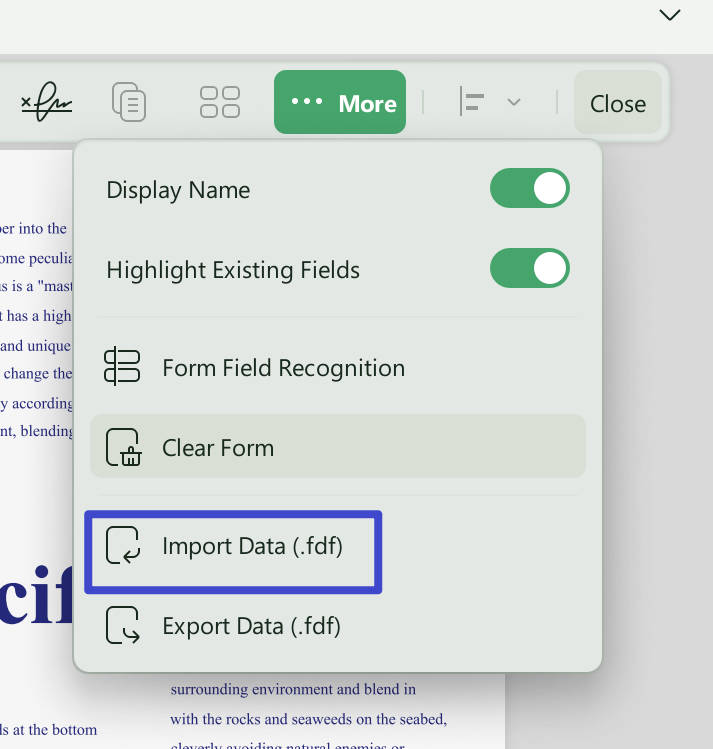Click the line "surrounding environment and blend in"

coord(293,689)
